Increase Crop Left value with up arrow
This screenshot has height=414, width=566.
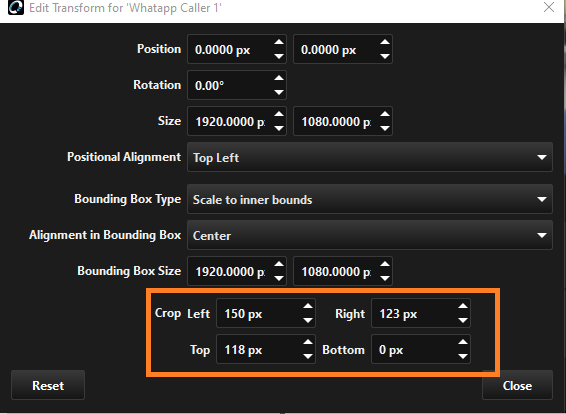[308, 306]
